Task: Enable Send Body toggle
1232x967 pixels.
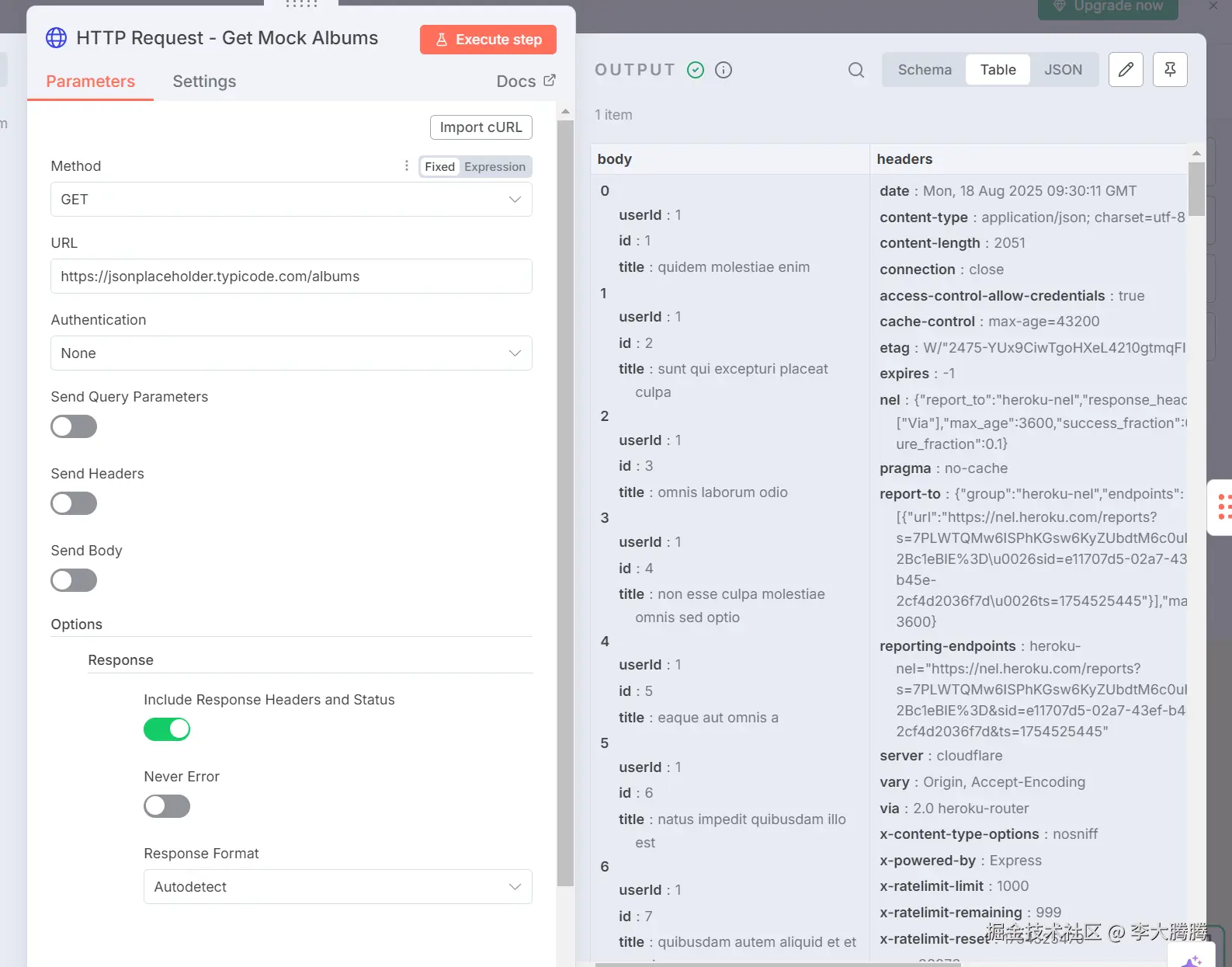Action: (x=74, y=580)
